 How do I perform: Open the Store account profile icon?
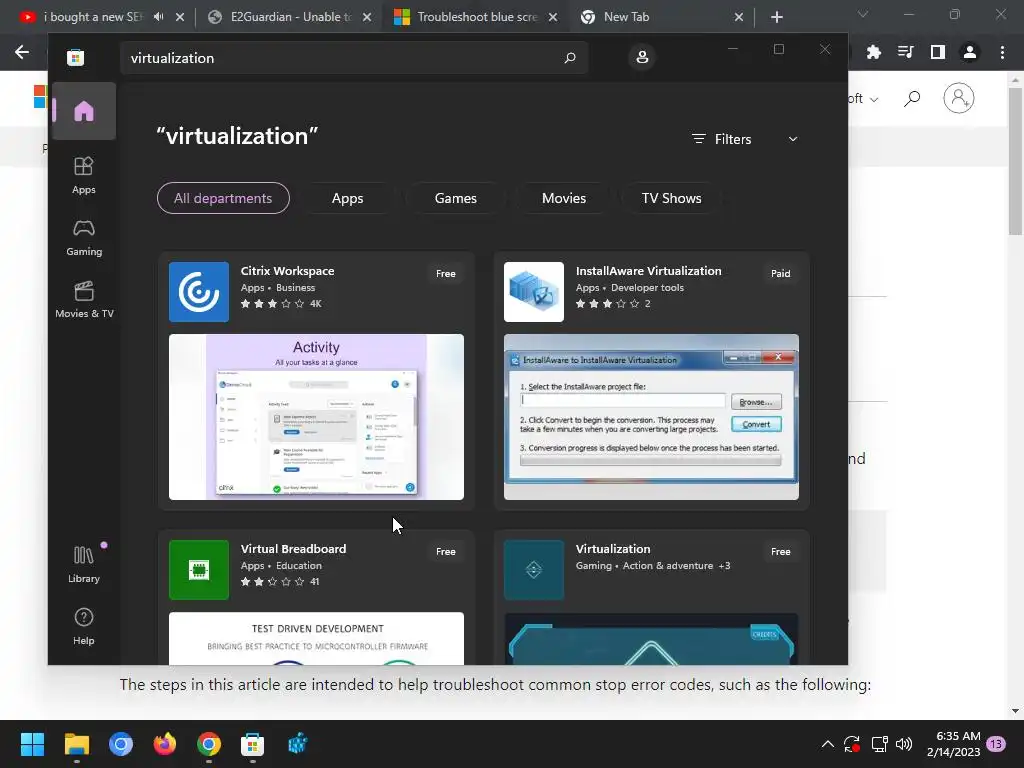(x=642, y=57)
